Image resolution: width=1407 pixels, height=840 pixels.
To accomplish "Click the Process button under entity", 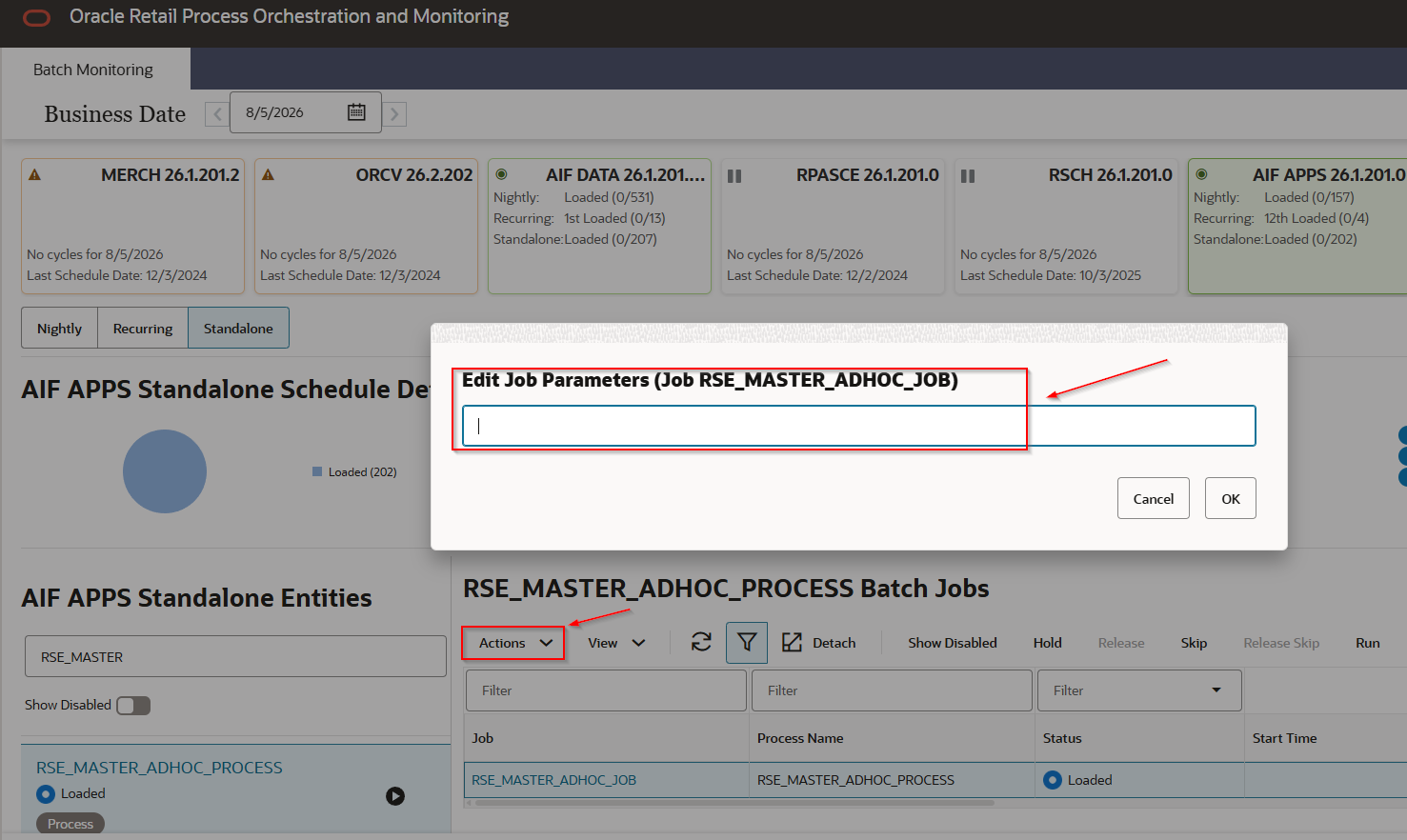I will point(70,824).
